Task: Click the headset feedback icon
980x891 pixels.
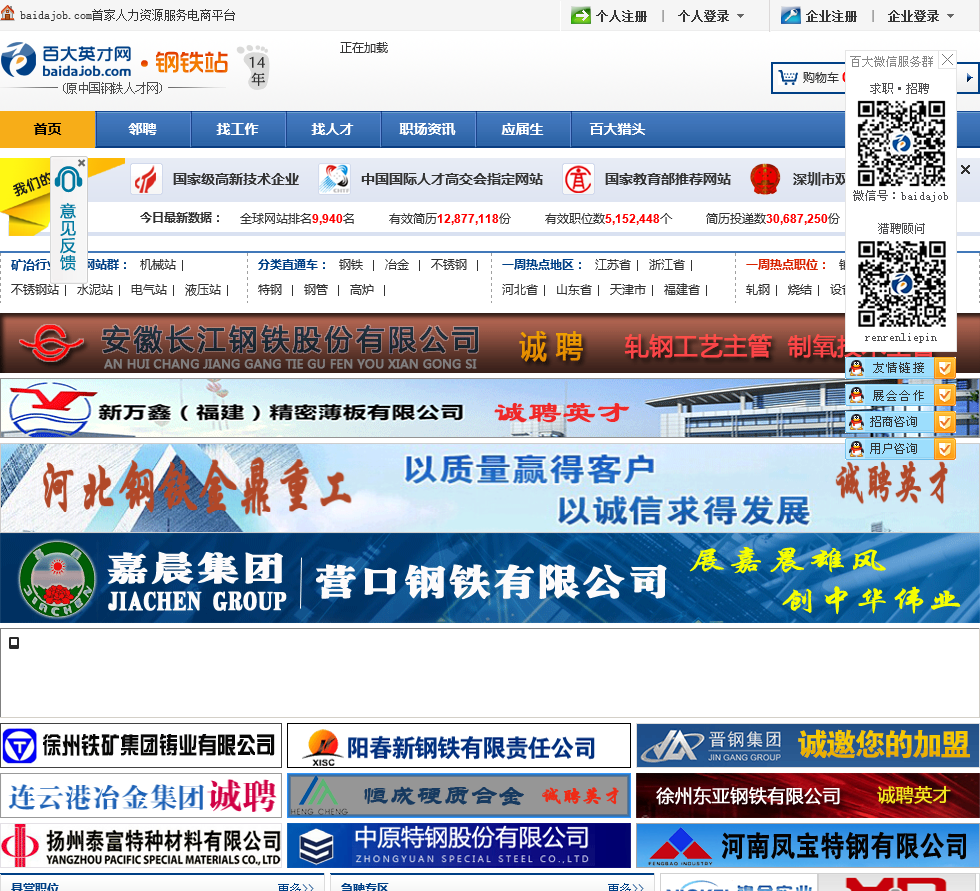Action: coord(68,180)
